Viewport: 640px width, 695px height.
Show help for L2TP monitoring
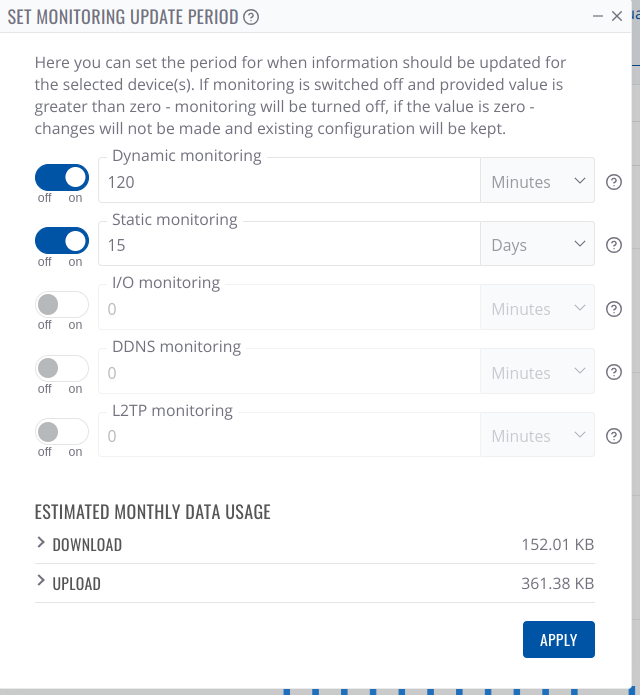pyautogui.click(x=614, y=436)
